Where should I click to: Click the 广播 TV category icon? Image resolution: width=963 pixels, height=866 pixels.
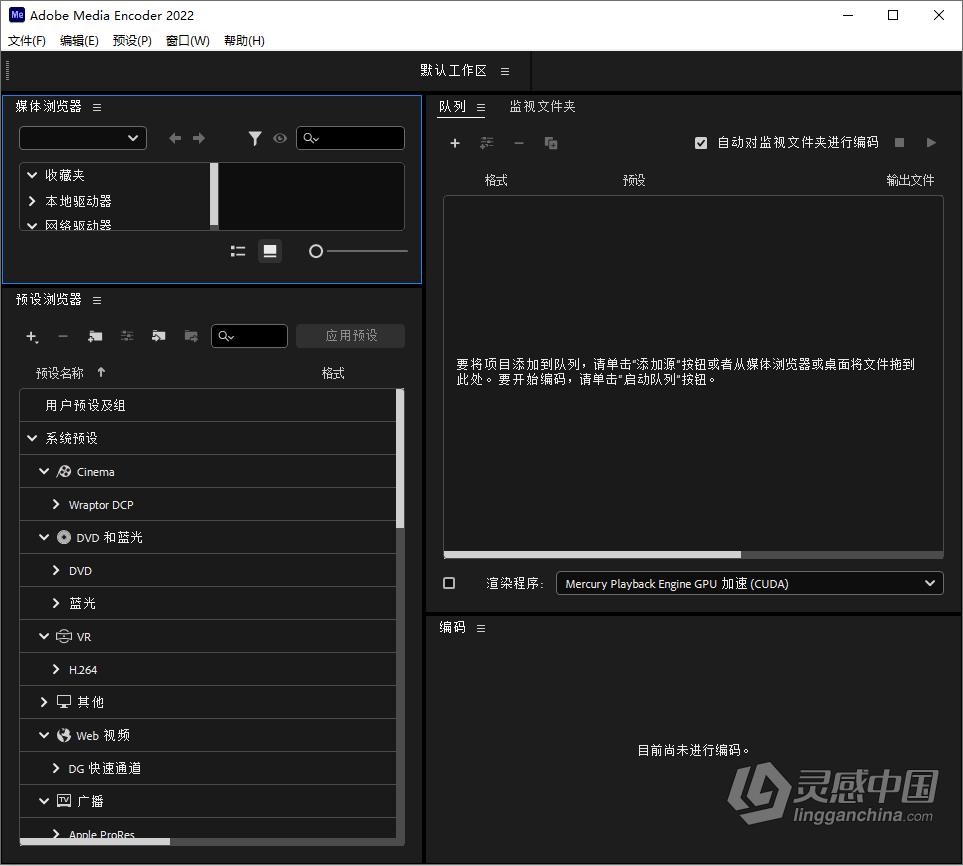64,801
